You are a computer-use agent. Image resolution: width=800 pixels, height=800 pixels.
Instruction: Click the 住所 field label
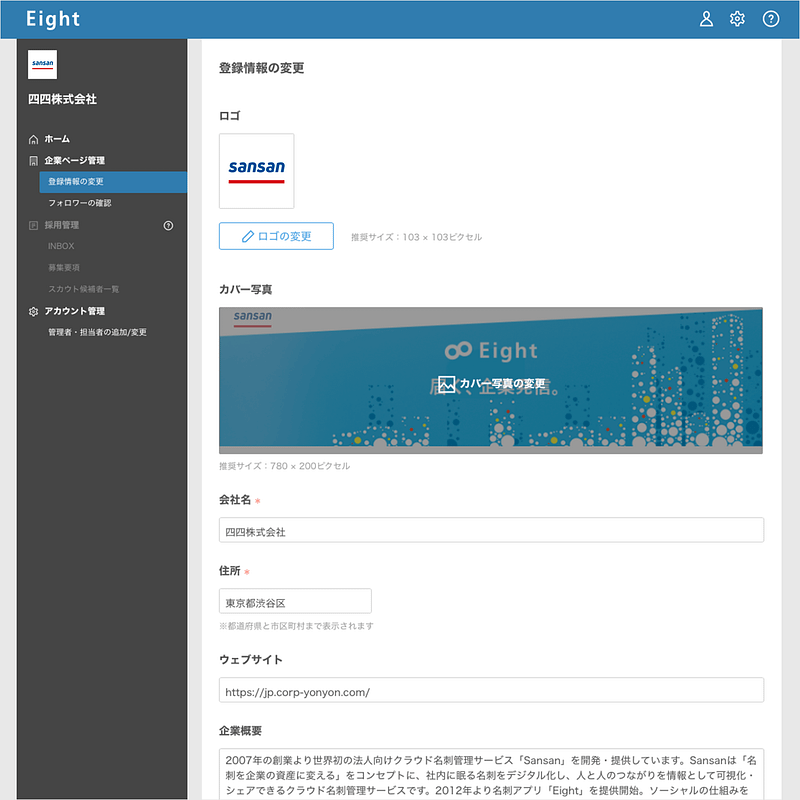tap(230, 571)
